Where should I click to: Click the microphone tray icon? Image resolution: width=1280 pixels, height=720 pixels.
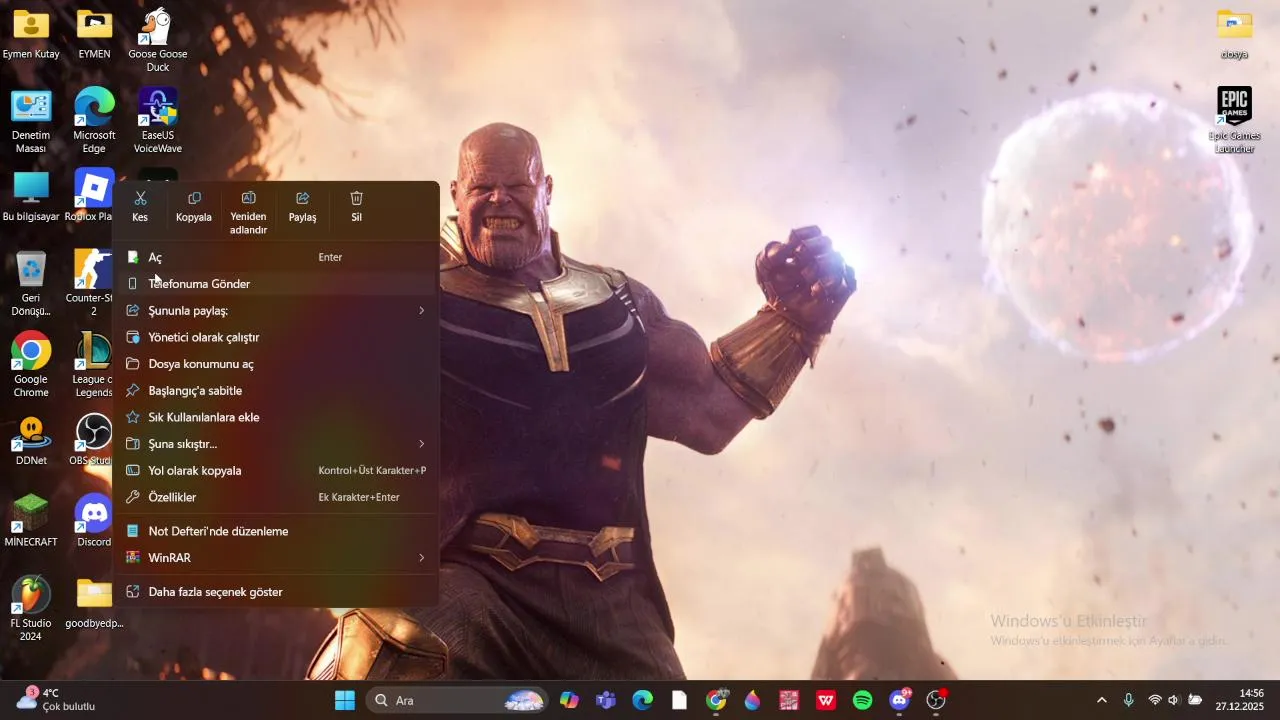(x=1128, y=700)
